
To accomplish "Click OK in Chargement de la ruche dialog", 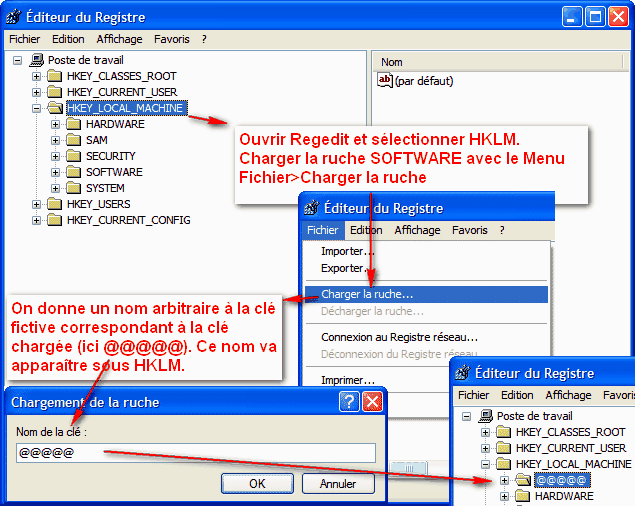I will (258, 484).
